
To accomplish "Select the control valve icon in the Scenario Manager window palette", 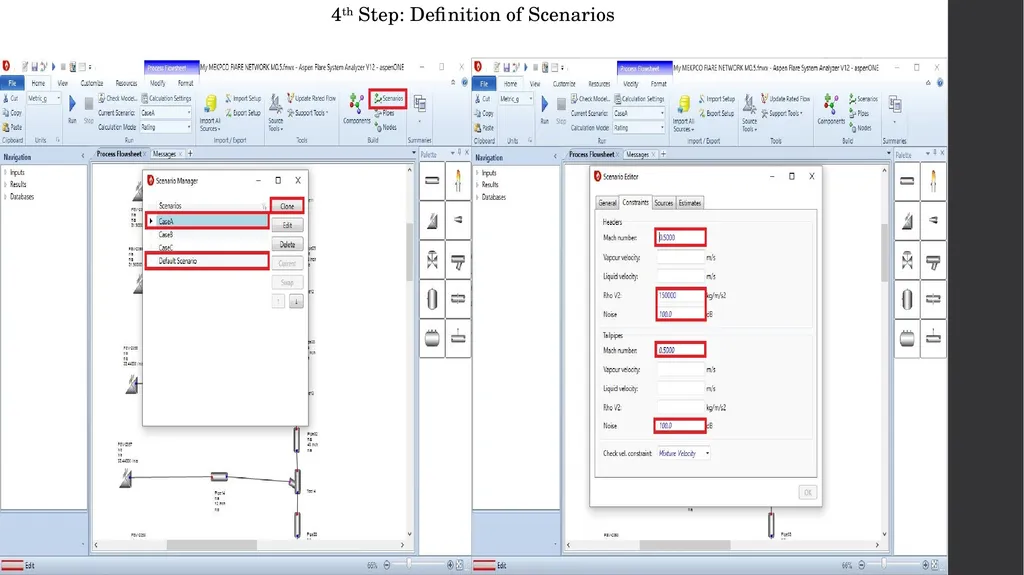I will coord(432,261).
